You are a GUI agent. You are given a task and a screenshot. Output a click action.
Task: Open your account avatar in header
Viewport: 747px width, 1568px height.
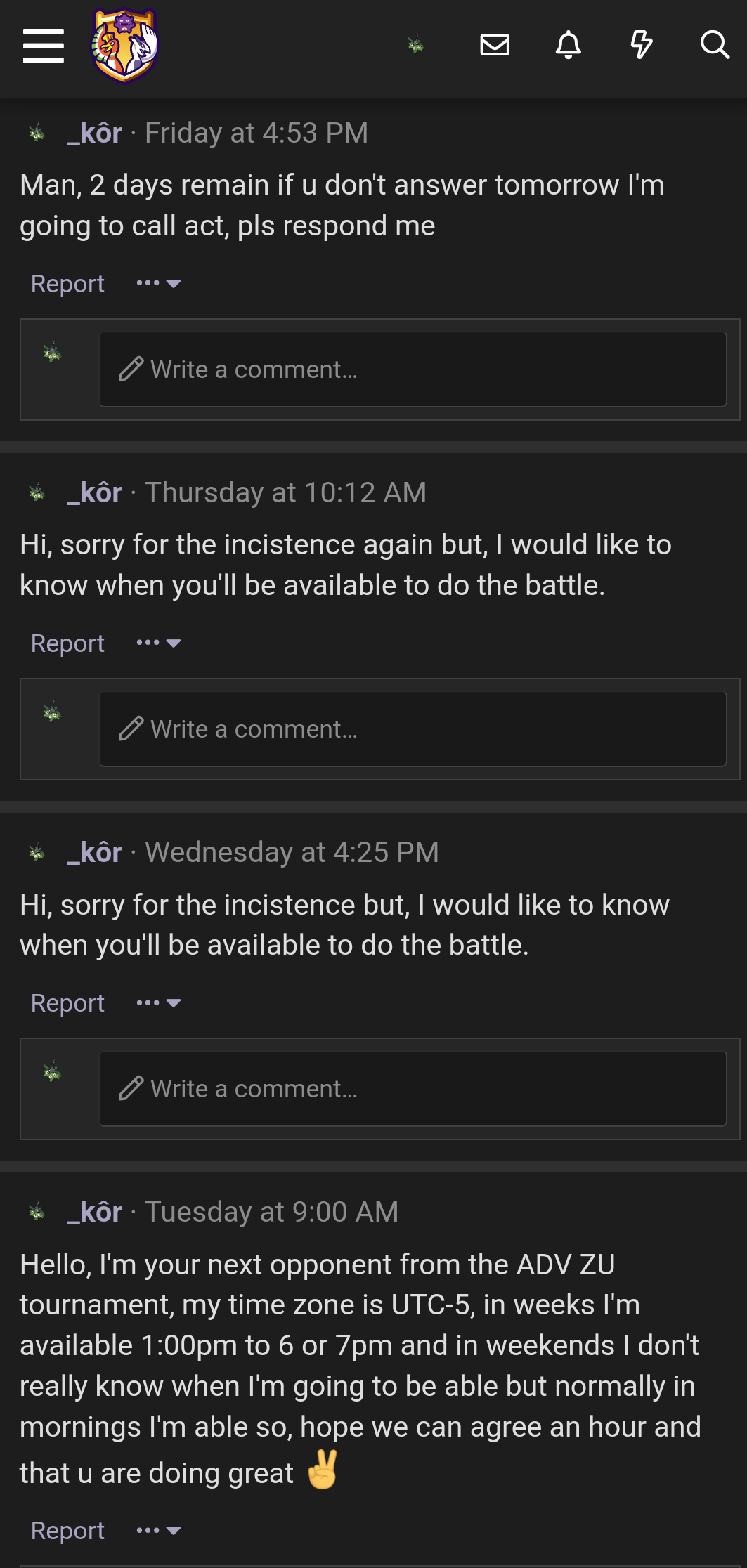coord(416,46)
